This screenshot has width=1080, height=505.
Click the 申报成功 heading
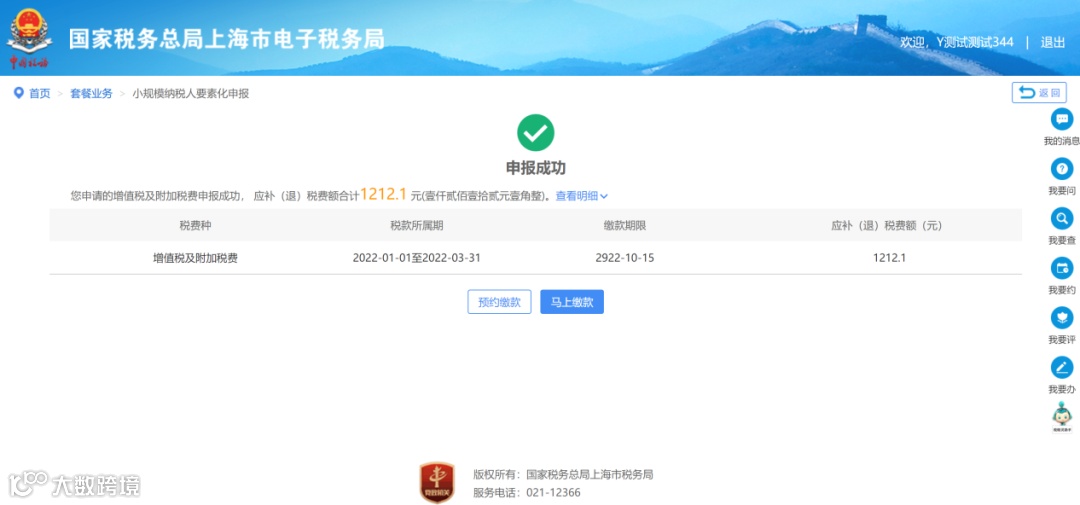pos(535,169)
